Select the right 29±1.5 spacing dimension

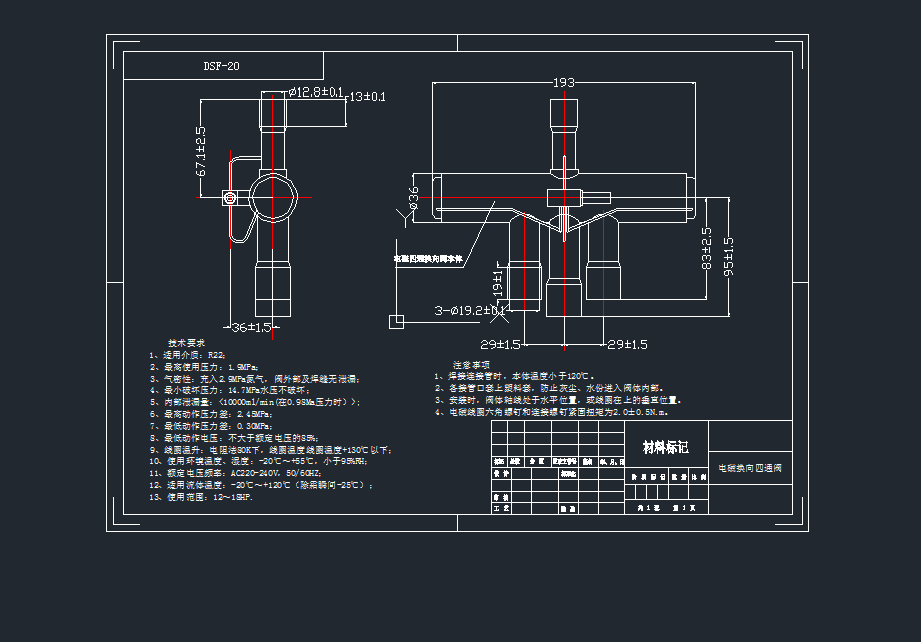pos(627,344)
